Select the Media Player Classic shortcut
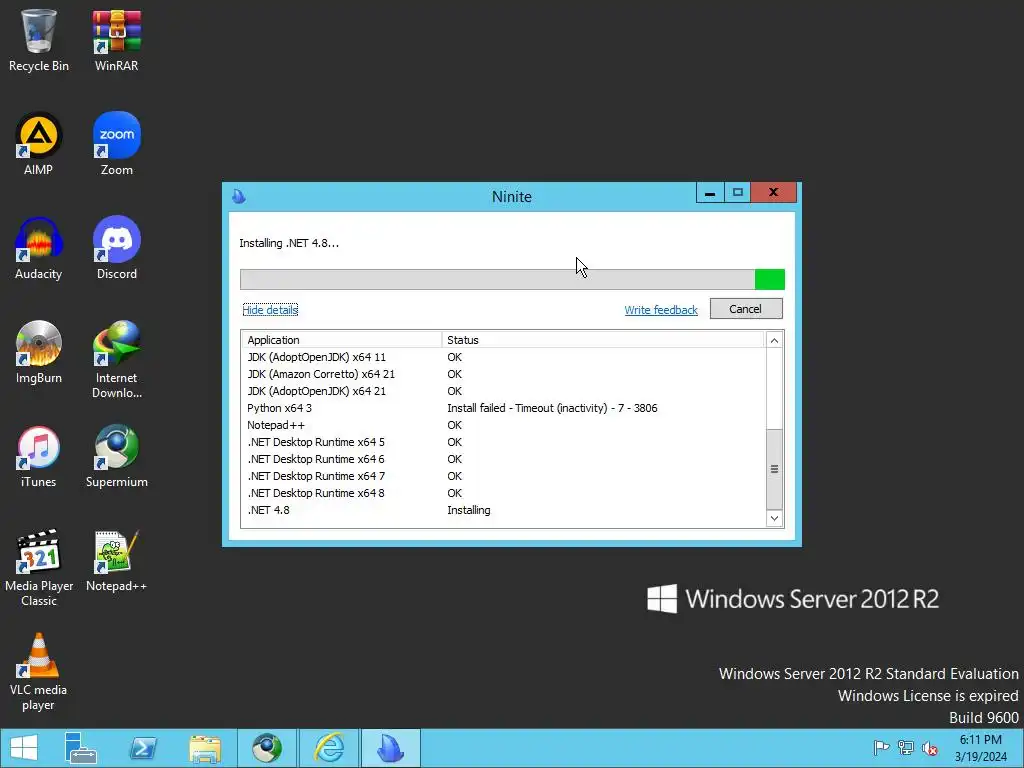This screenshot has width=1024, height=768. (39, 568)
